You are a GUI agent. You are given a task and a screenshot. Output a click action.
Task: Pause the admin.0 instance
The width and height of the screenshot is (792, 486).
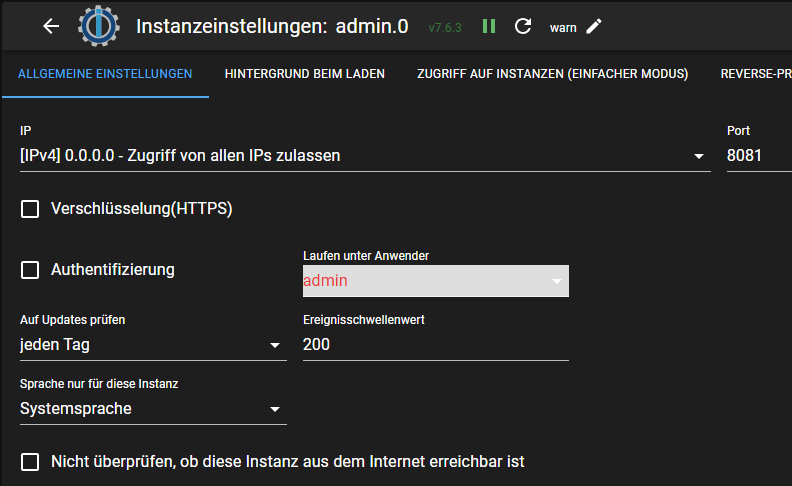489,27
